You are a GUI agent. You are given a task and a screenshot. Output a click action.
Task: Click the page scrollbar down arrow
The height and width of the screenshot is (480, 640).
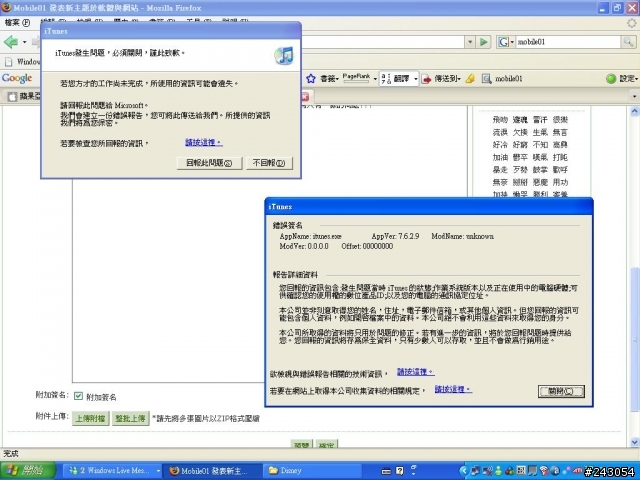tap(635, 442)
